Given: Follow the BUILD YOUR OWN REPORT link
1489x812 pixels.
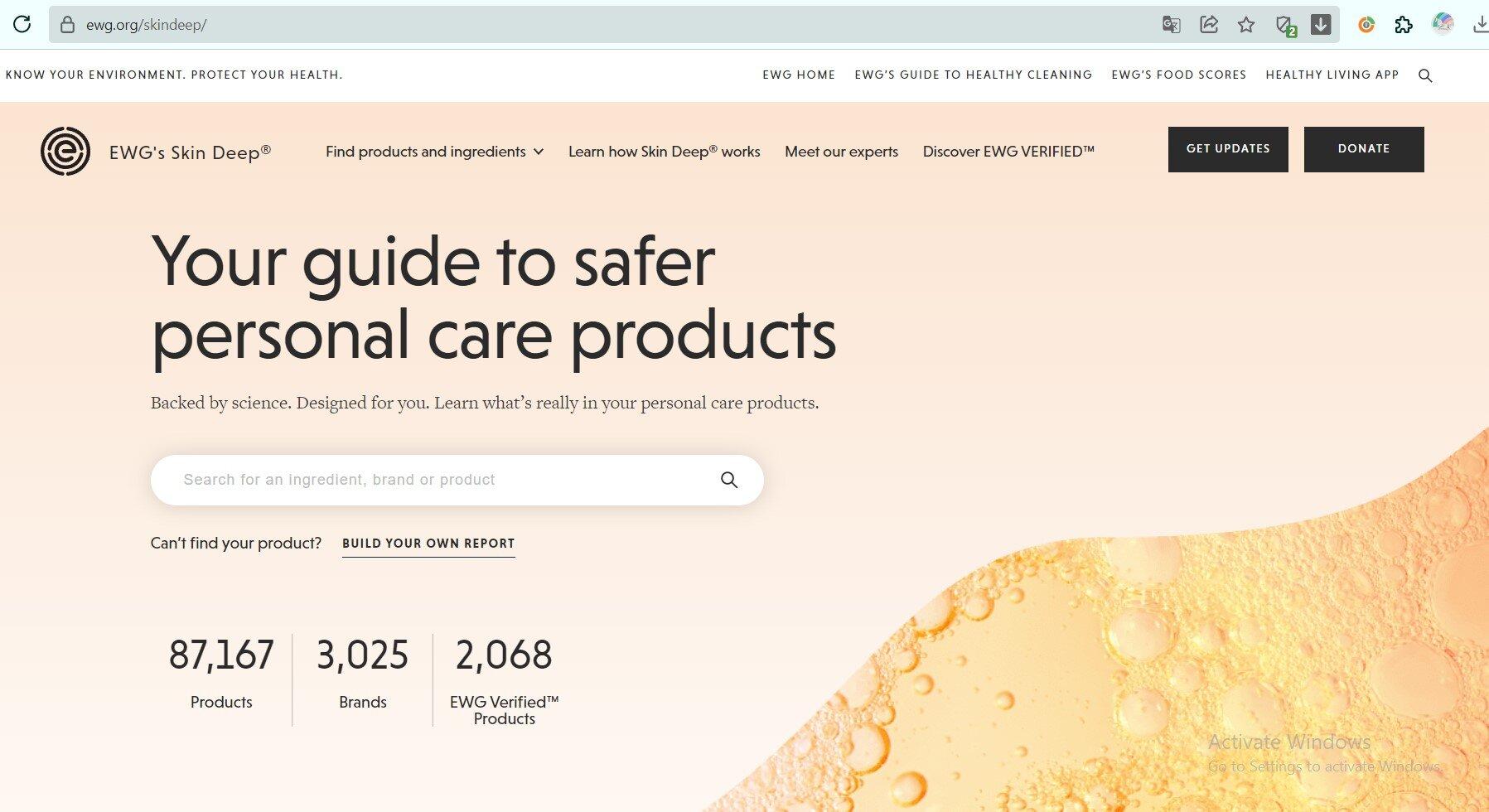Looking at the screenshot, I should tap(428, 544).
